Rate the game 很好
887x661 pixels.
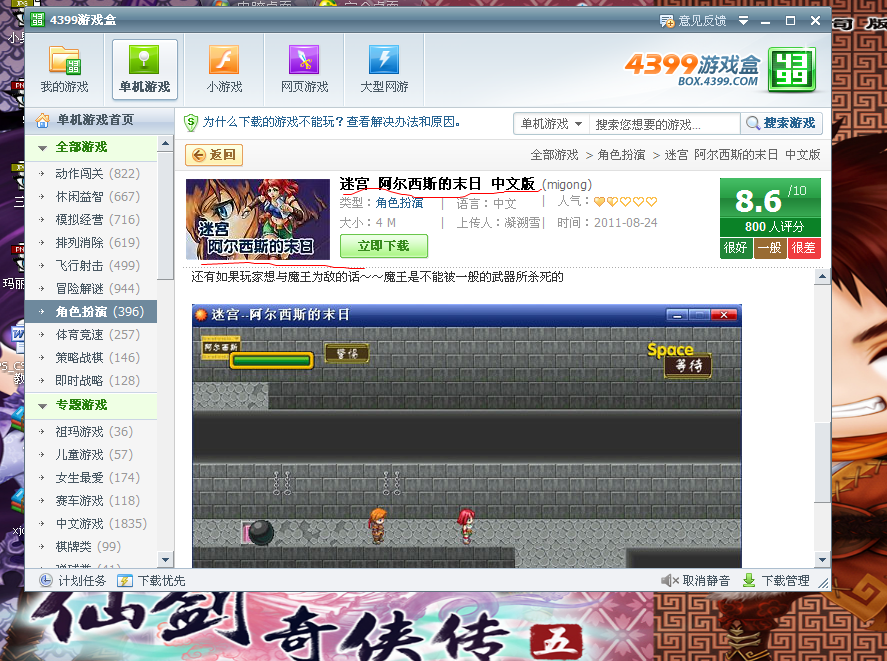735,248
